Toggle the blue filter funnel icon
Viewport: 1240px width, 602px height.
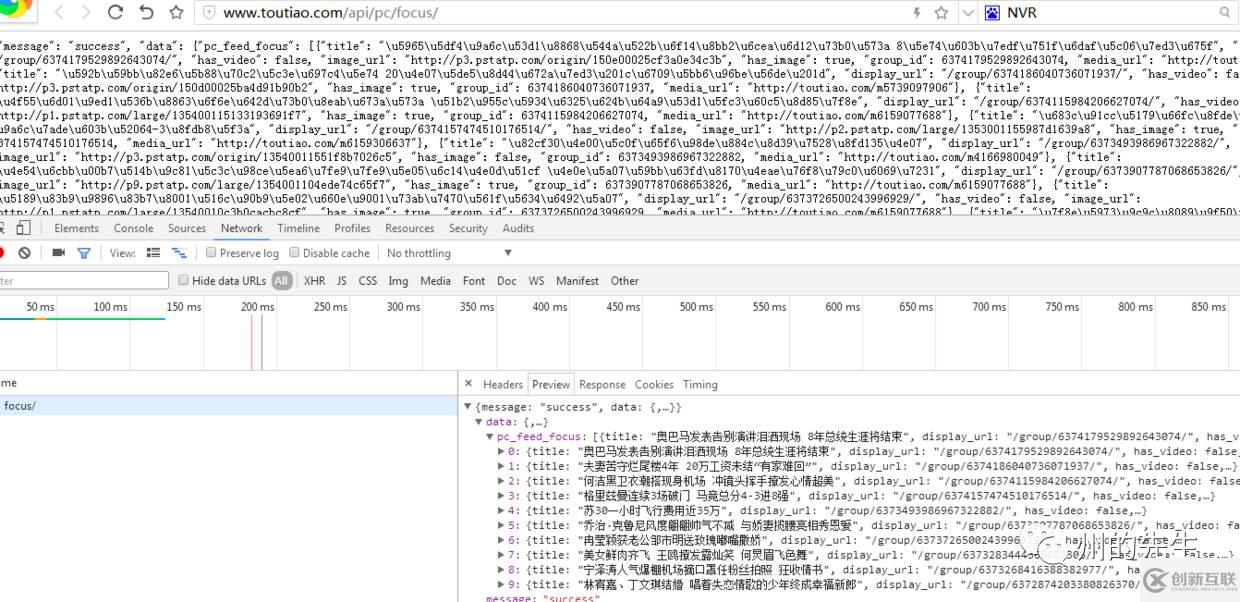coord(84,253)
